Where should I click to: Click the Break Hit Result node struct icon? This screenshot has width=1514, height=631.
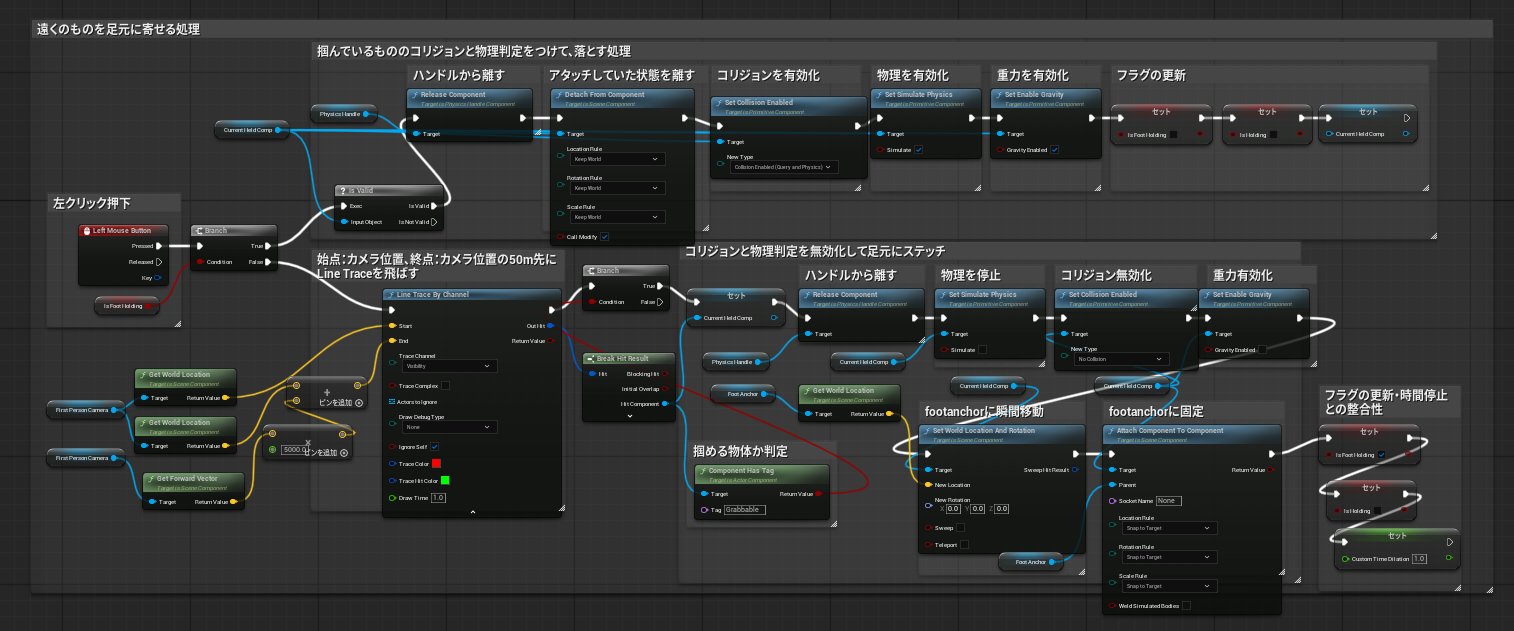pos(591,358)
